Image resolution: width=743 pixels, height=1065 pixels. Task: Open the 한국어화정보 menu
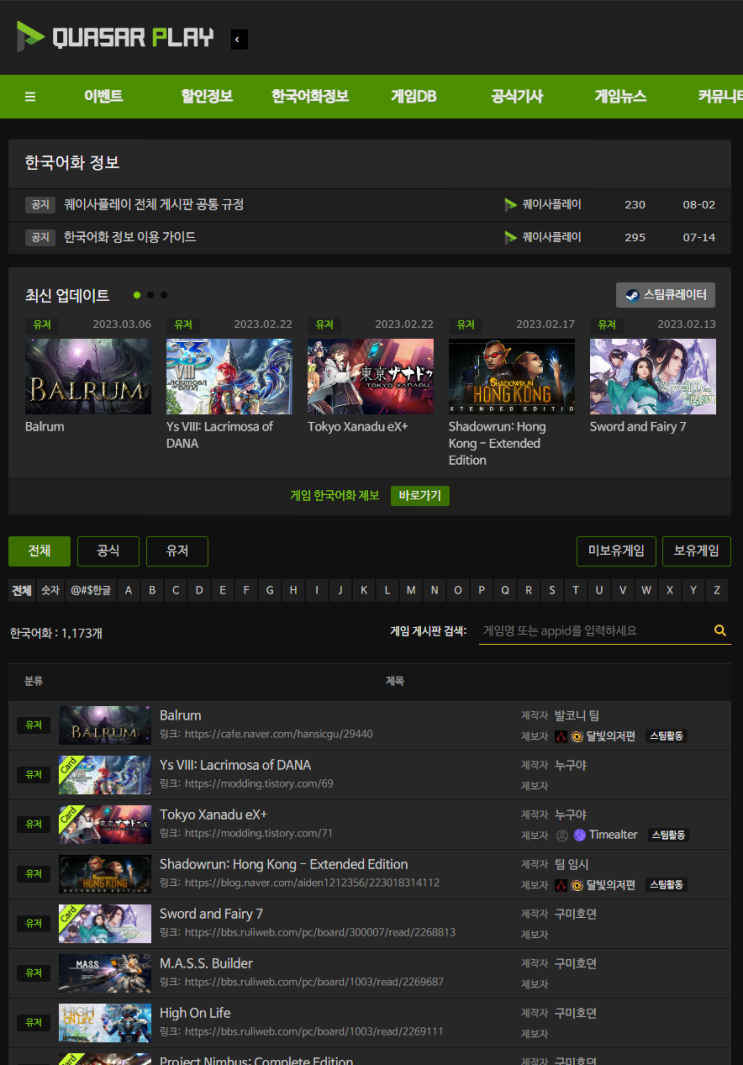click(x=310, y=96)
